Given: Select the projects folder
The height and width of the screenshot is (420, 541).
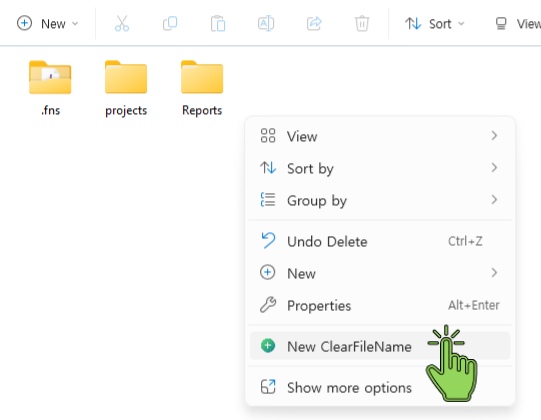Looking at the screenshot, I should (126, 88).
